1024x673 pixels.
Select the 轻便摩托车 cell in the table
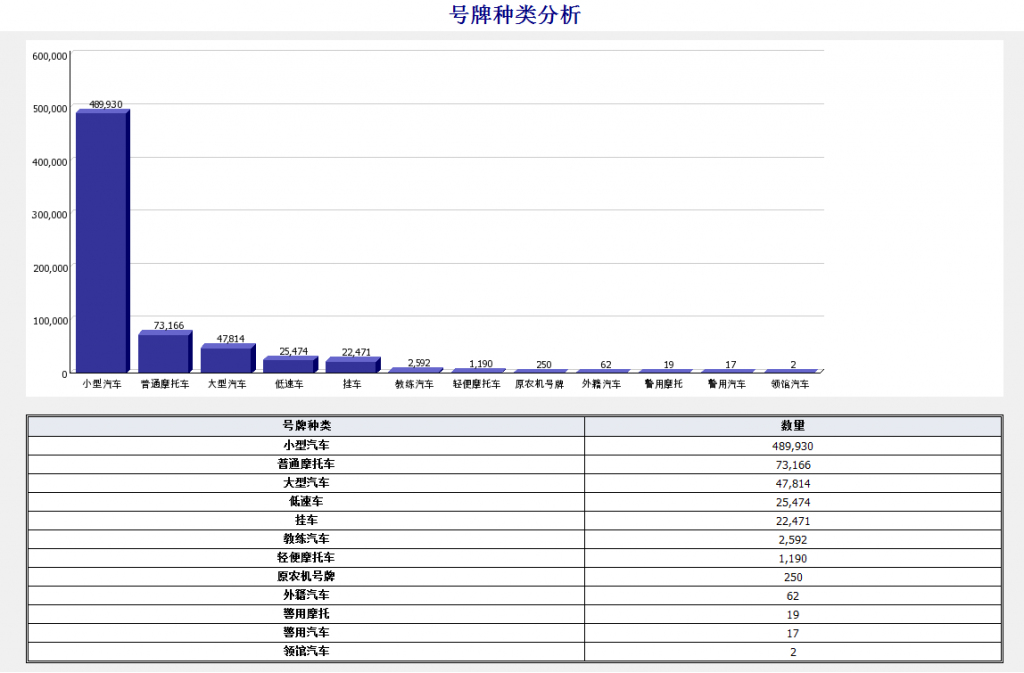pyautogui.click(x=306, y=558)
